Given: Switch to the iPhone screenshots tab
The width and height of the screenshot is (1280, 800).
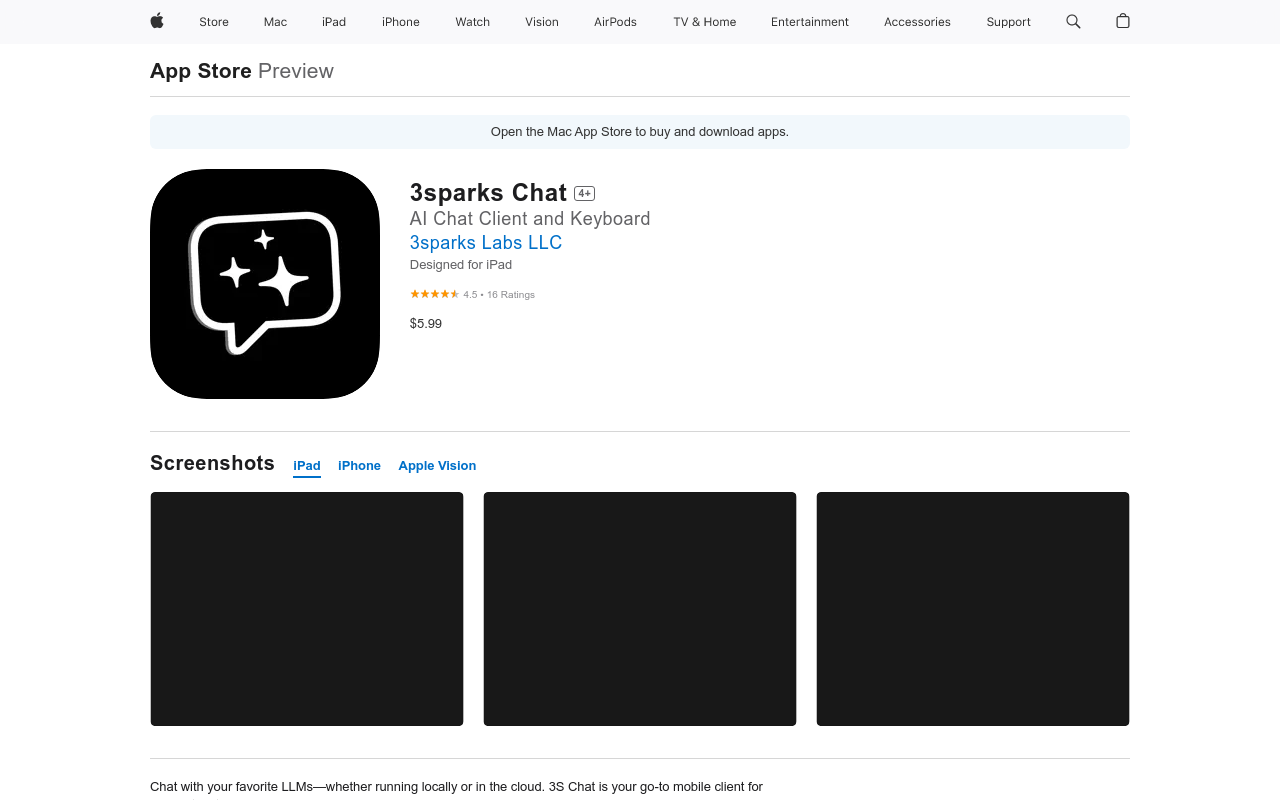Looking at the screenshot, I should tap(359, 466).
